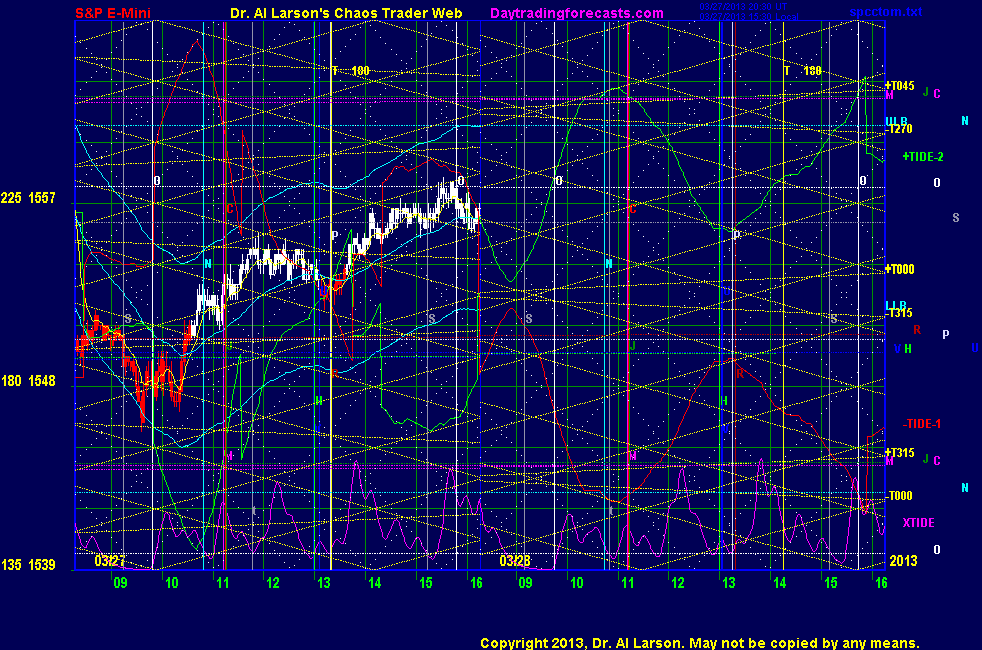The height and width of the screenshot is (650, 982).
Task: Click the copyright notice text
Action: [x=700, y=643]
